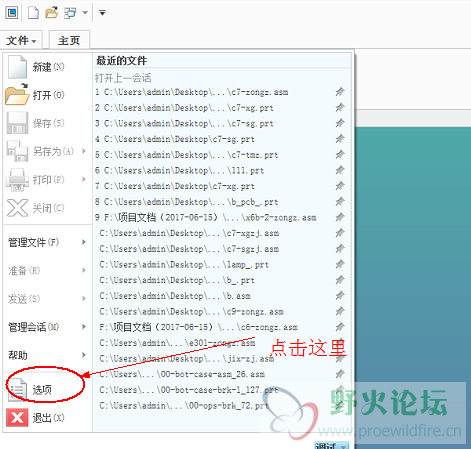This screenshot has height=449, width=471.
Task: Expand the 管理会话 (Manage Session) submenu
Action: click(47, 327)
